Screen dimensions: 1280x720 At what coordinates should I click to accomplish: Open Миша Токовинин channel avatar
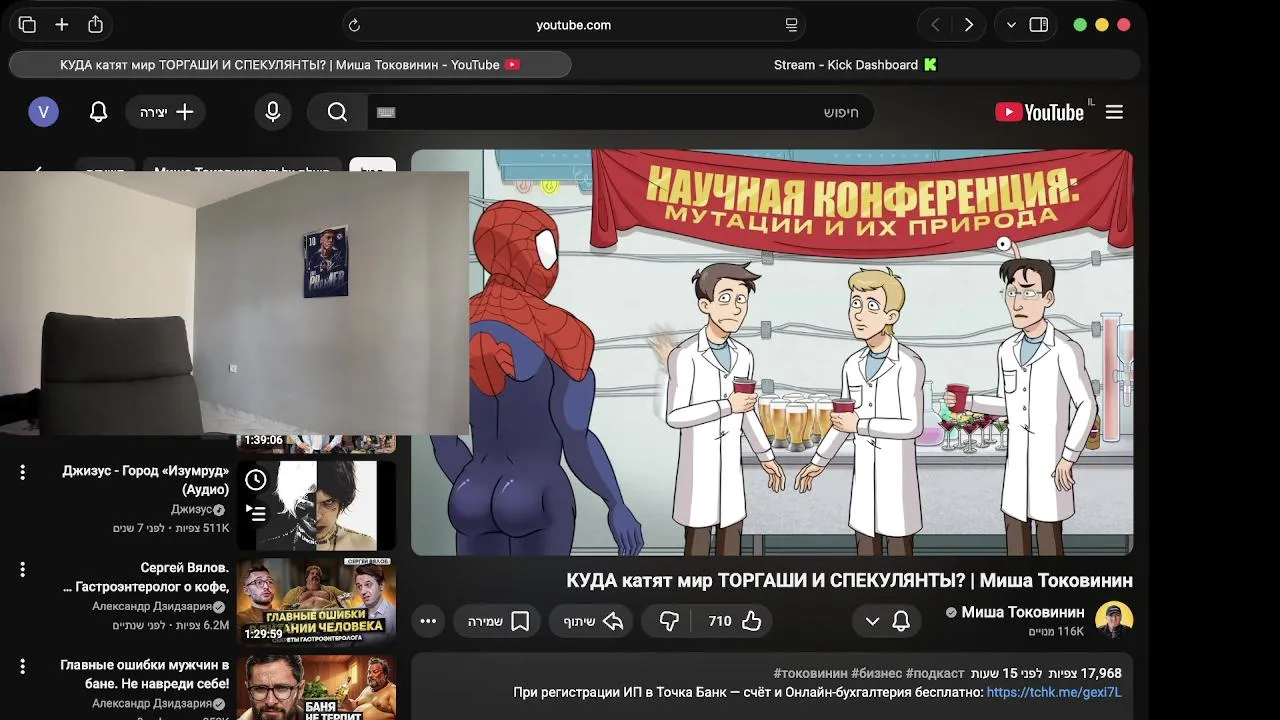[1114, 620]
